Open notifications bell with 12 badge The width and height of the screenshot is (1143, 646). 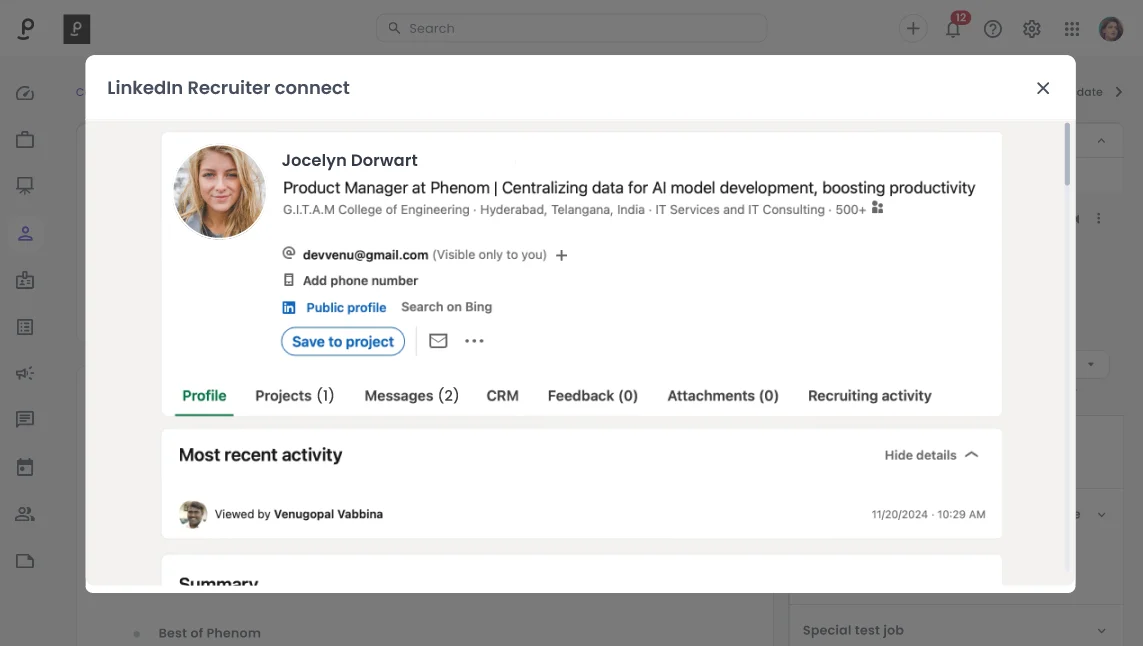point(953,28)
